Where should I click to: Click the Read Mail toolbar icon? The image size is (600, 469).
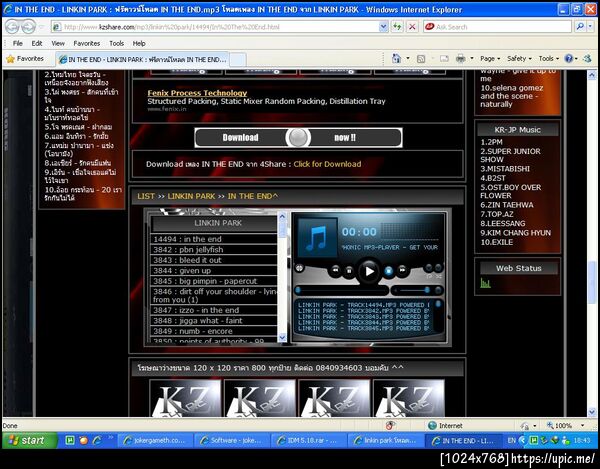point(444,59)
